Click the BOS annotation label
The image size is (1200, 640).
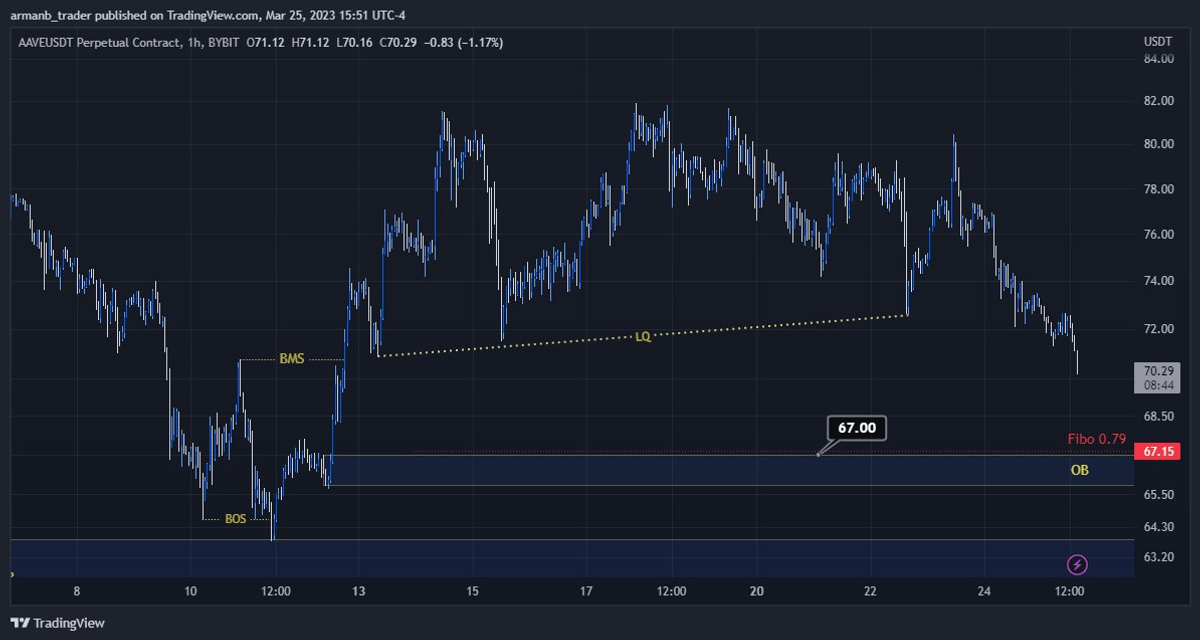235,519
